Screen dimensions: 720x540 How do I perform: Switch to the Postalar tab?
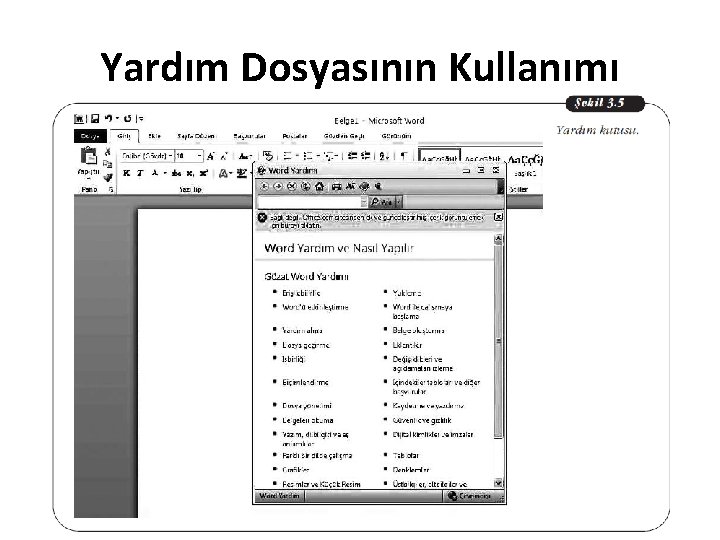tap(295, 136)
